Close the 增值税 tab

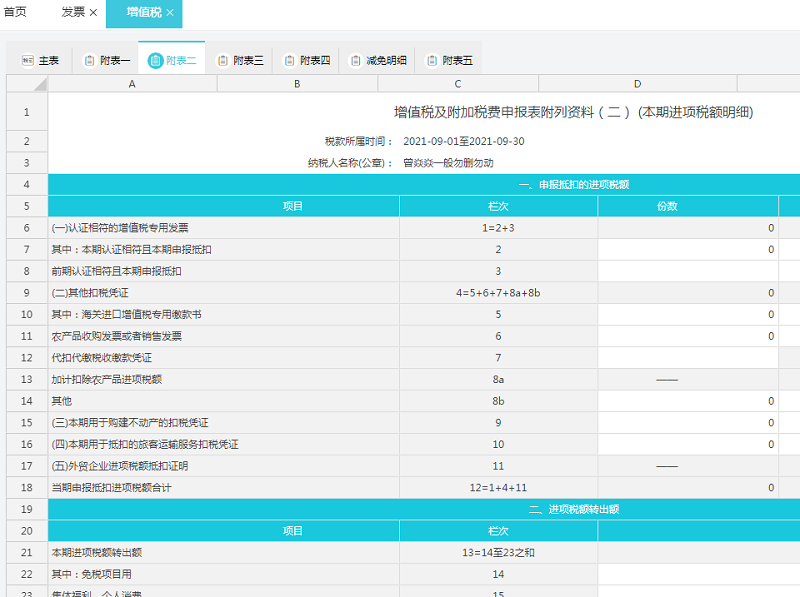[x=170, y=13]
